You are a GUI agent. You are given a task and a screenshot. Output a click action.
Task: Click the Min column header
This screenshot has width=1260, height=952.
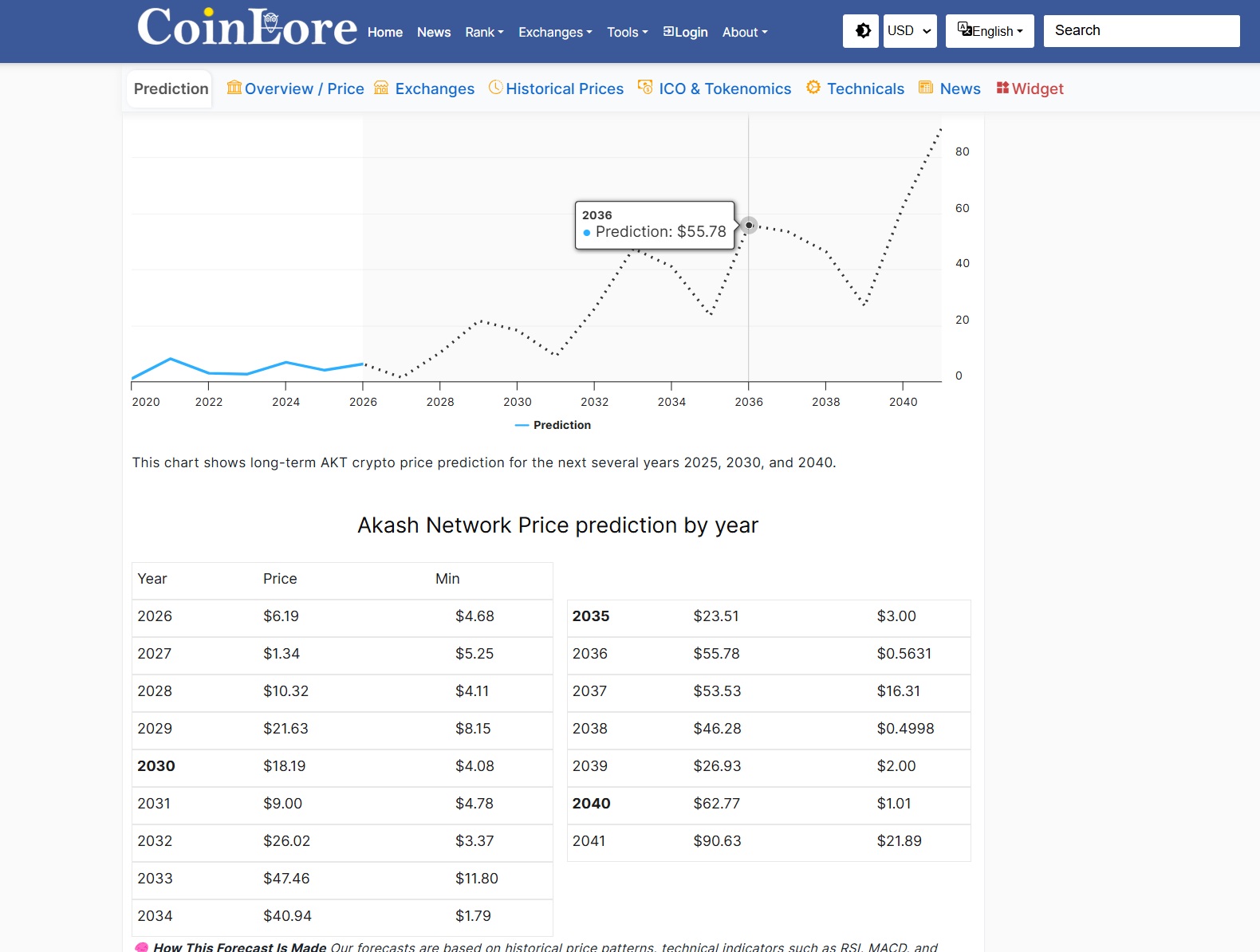pyautogui.click(x=447, y=579)
